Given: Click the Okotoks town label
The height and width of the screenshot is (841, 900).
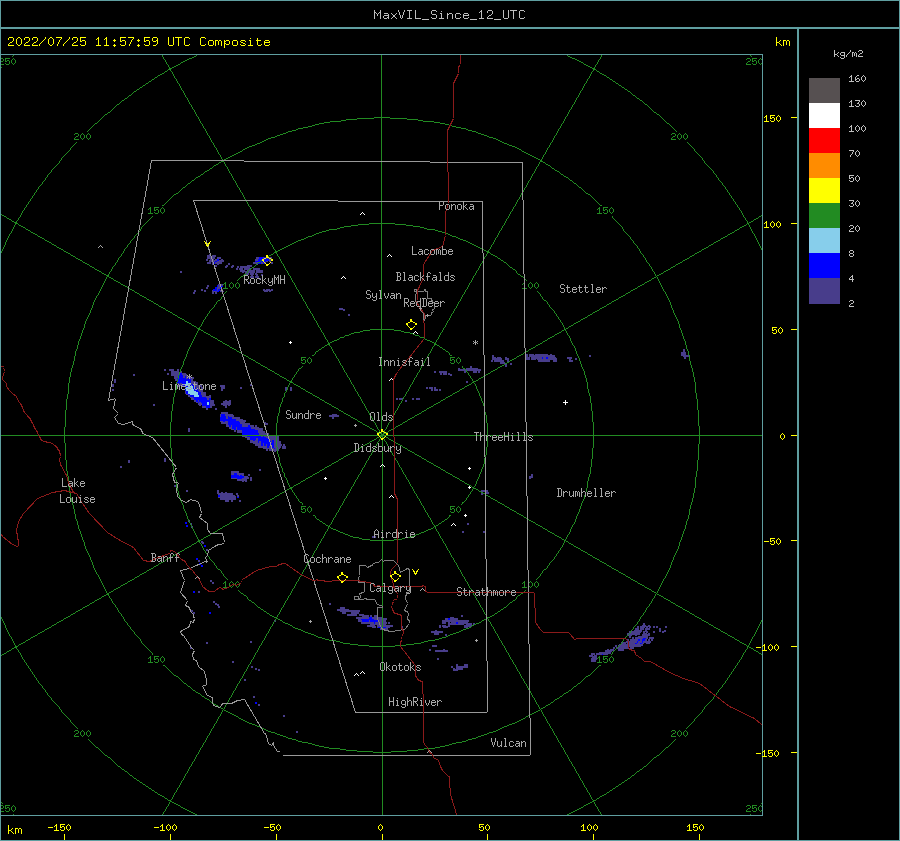Looking at the screenshot, I should (401, 667).
